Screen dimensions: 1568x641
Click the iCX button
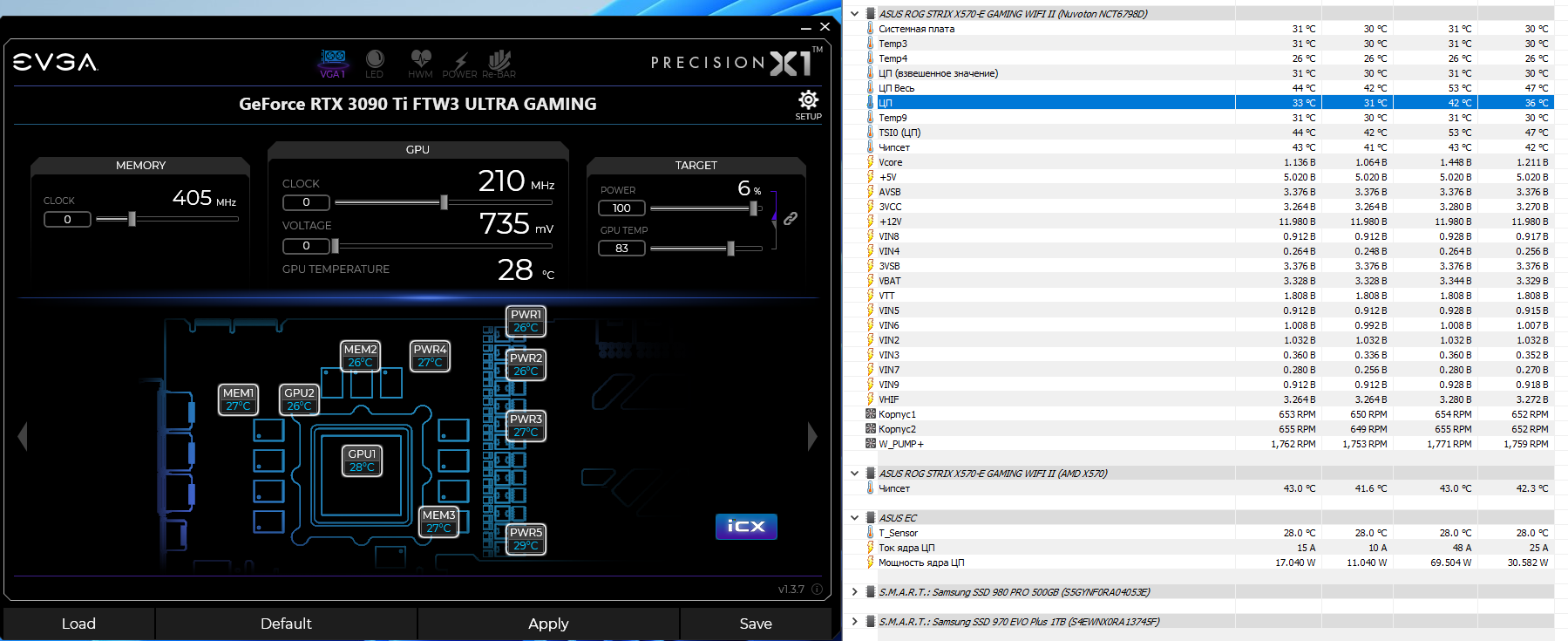[x=746, y=527]
